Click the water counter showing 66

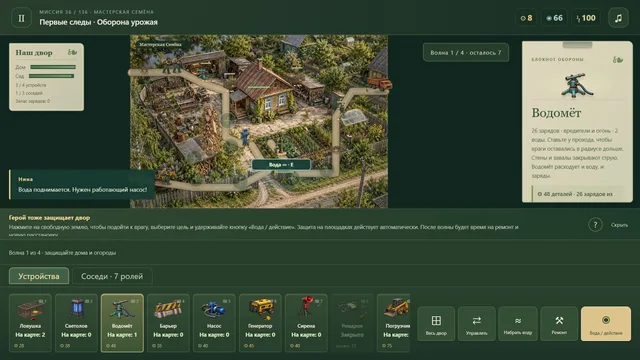(x=554, y=18)
